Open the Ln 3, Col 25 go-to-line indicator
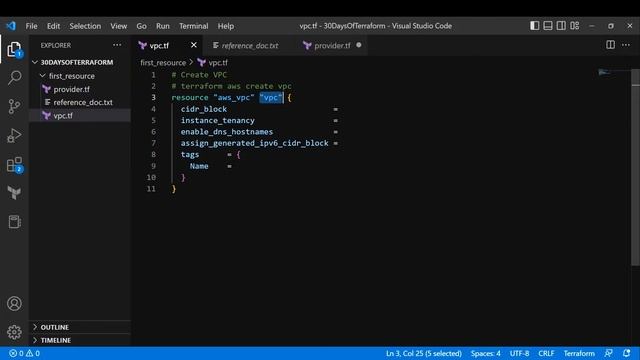 [x=424, y=353]
